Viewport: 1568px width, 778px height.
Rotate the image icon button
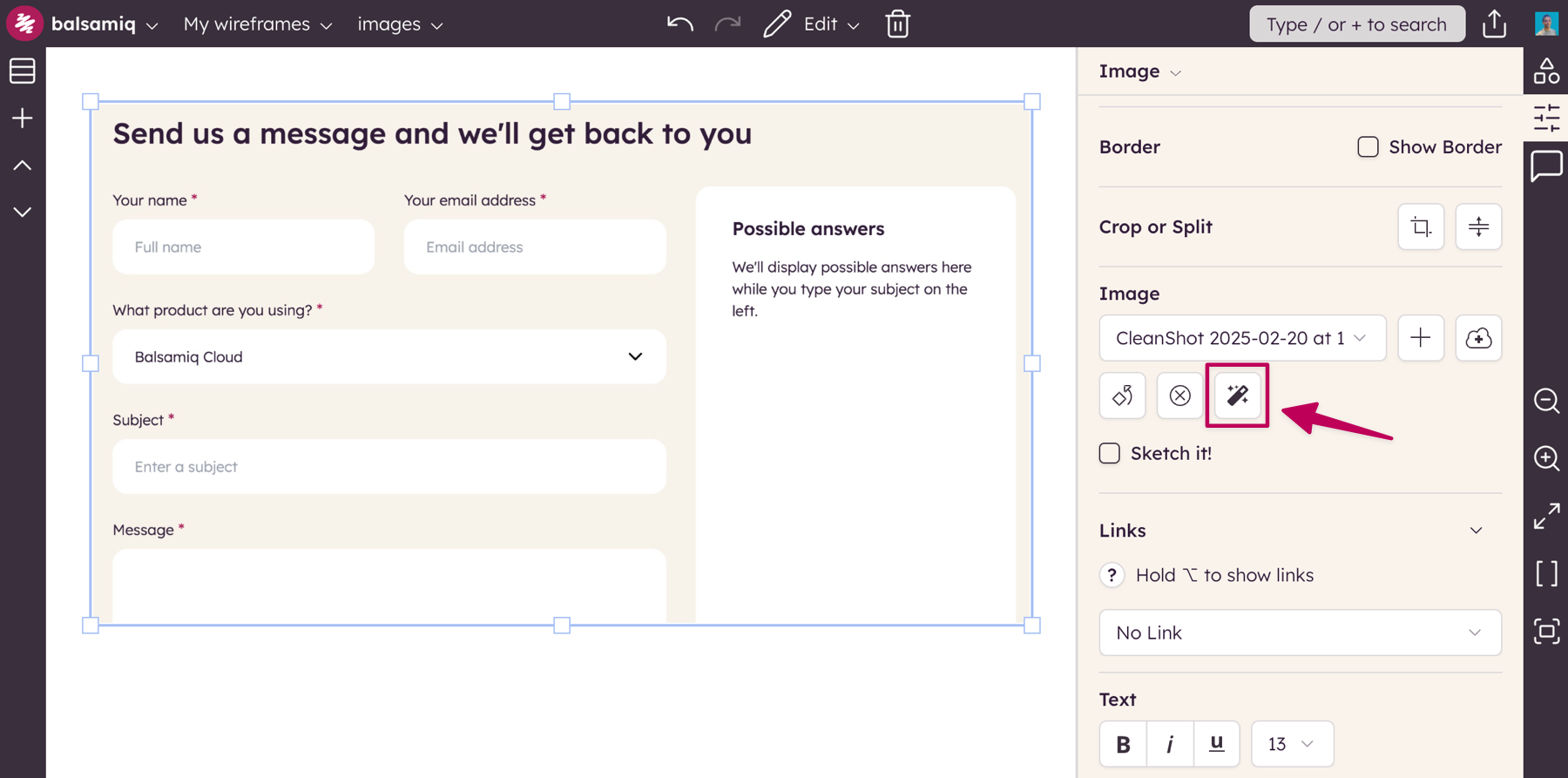pos(1123,396)
